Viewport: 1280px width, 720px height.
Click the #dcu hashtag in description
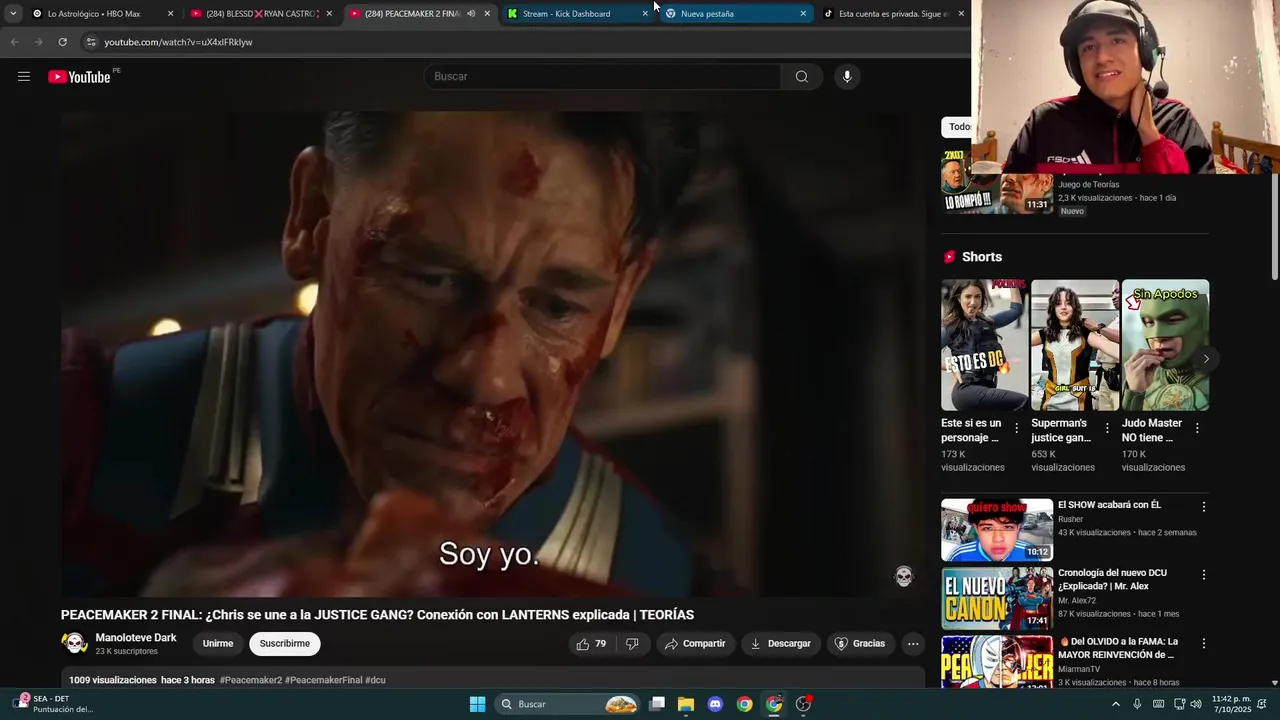(x=375, y=680)
